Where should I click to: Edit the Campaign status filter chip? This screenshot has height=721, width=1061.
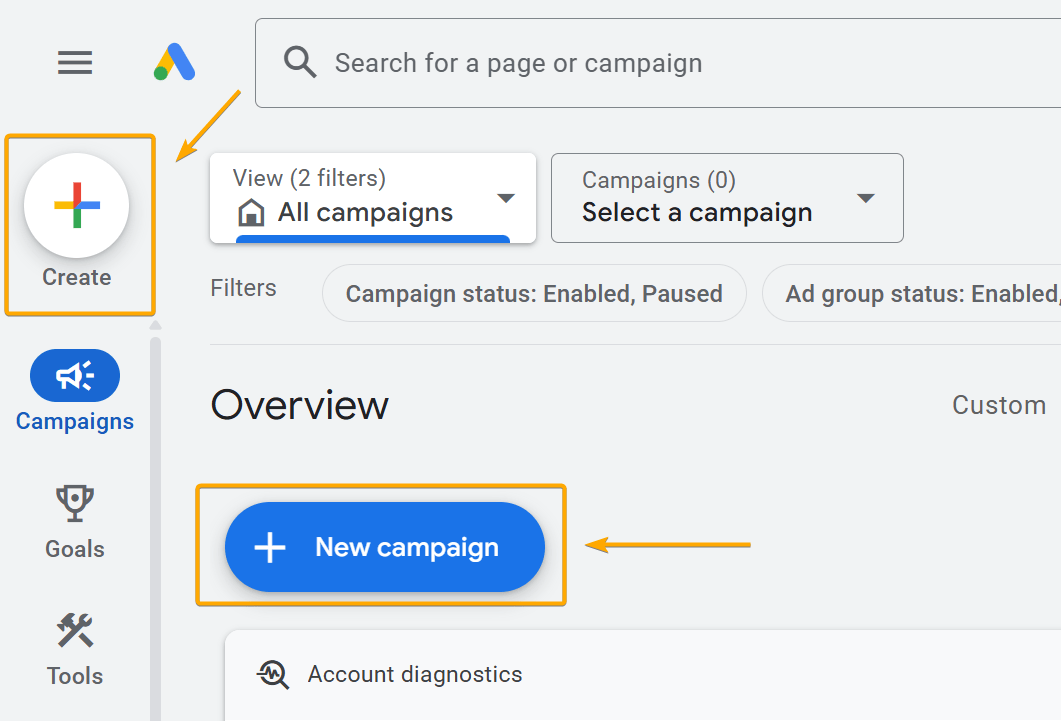click(x=534, y=293)
